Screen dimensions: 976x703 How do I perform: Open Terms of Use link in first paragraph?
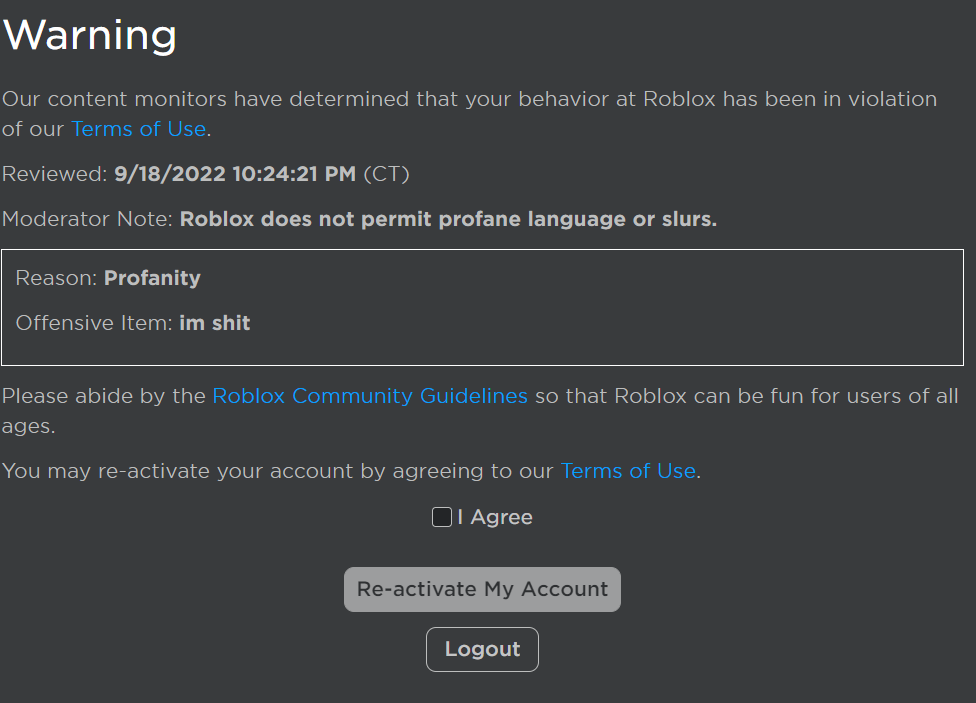(139, 129)
